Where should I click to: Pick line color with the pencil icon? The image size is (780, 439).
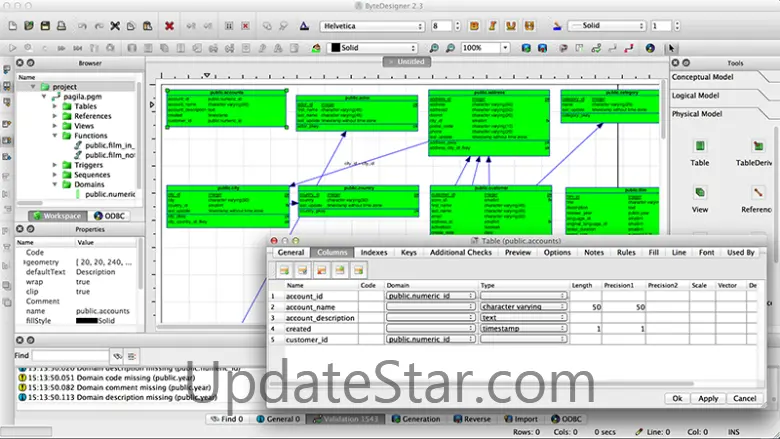pyautogui.click(x=557, y=26)
